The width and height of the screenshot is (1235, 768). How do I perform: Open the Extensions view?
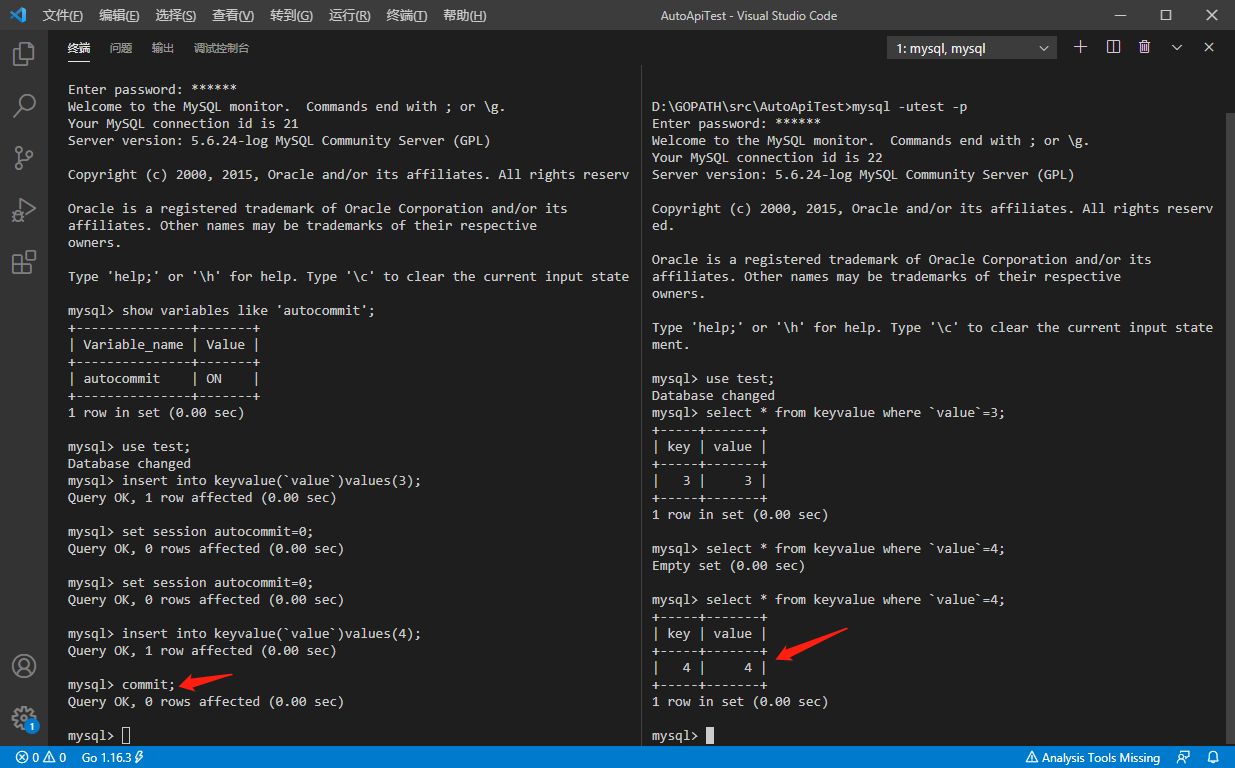click(24, 263)
